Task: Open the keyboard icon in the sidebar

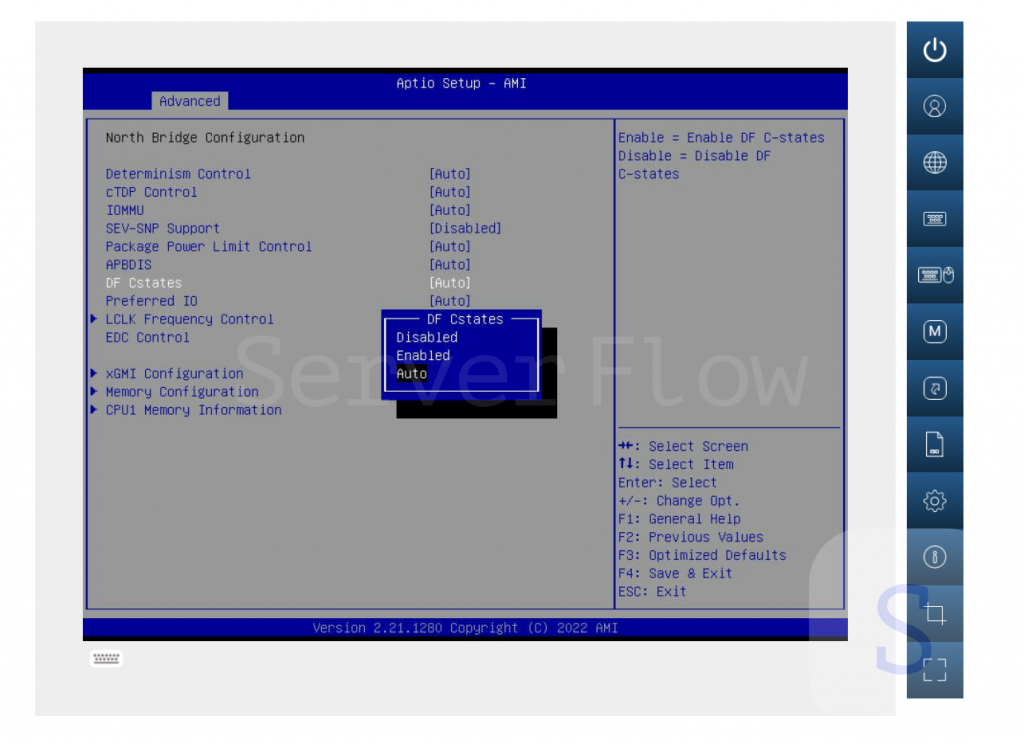Action: click(x=934, y=219)
